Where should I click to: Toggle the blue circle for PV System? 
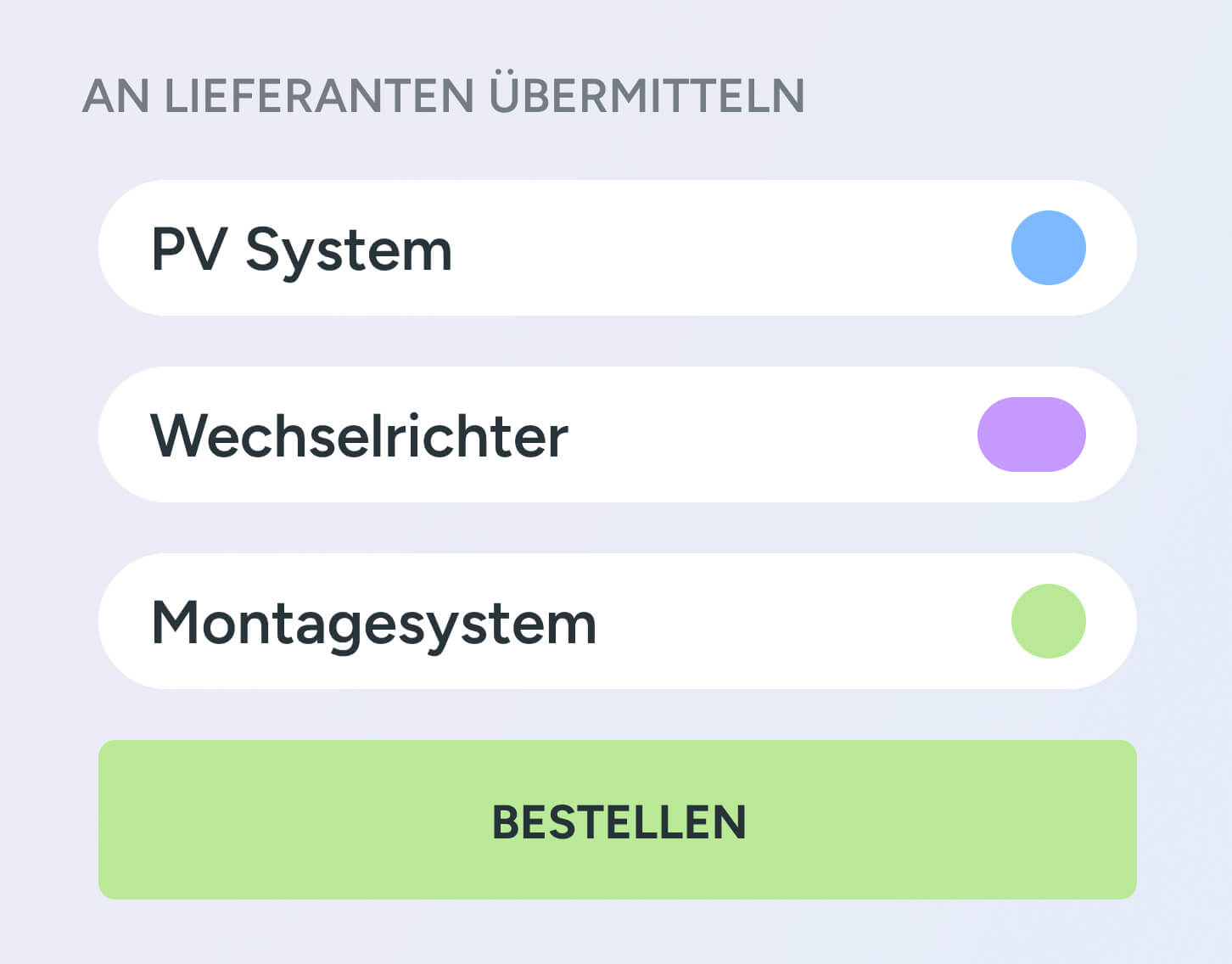pyautogui.click(x=1048, y=248)
